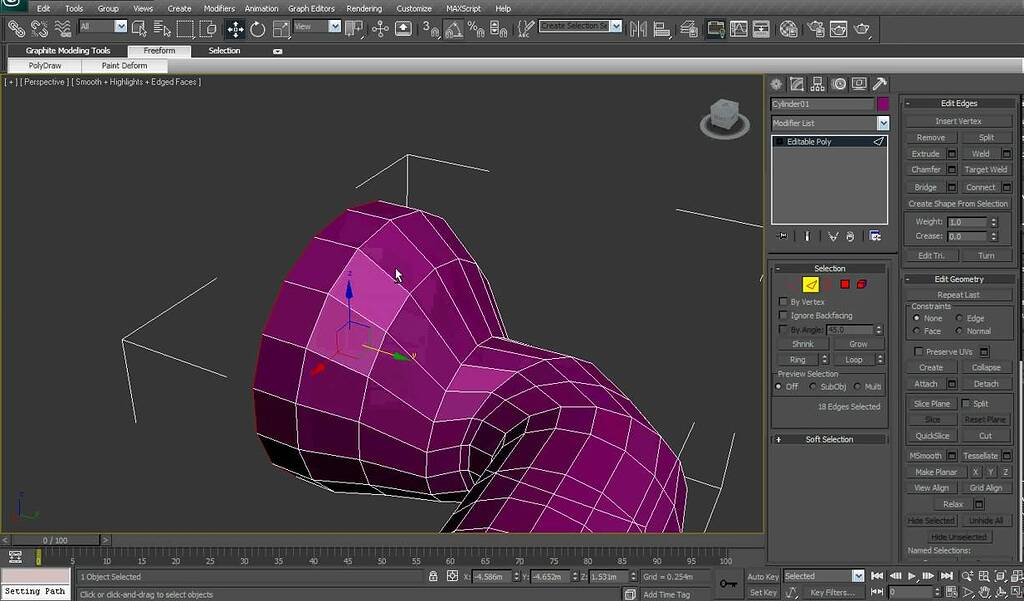Select the Move tool in the toolbar

click(x=235, y=28)
